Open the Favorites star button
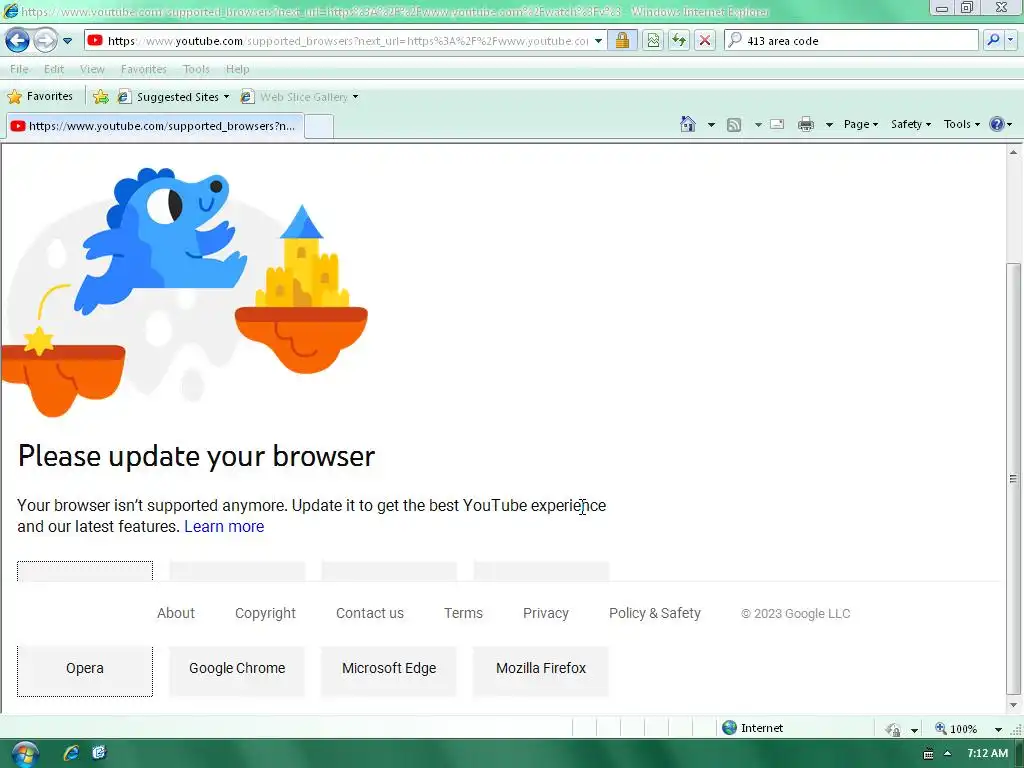The height and width of the screenshot is (768, 1024). coord(40,97)
